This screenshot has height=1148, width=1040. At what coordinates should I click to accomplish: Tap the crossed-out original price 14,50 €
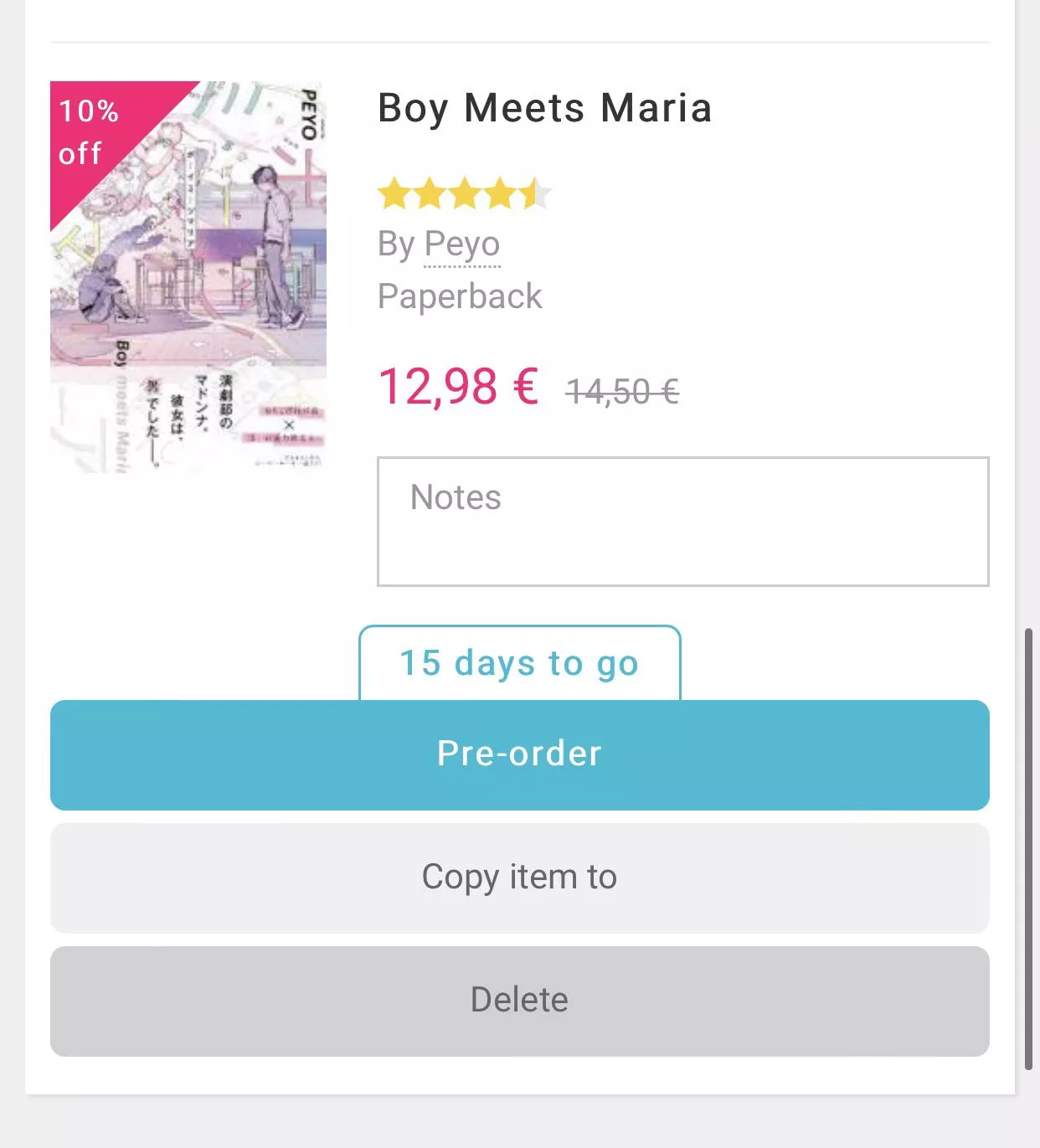click(x=623, y=389)
